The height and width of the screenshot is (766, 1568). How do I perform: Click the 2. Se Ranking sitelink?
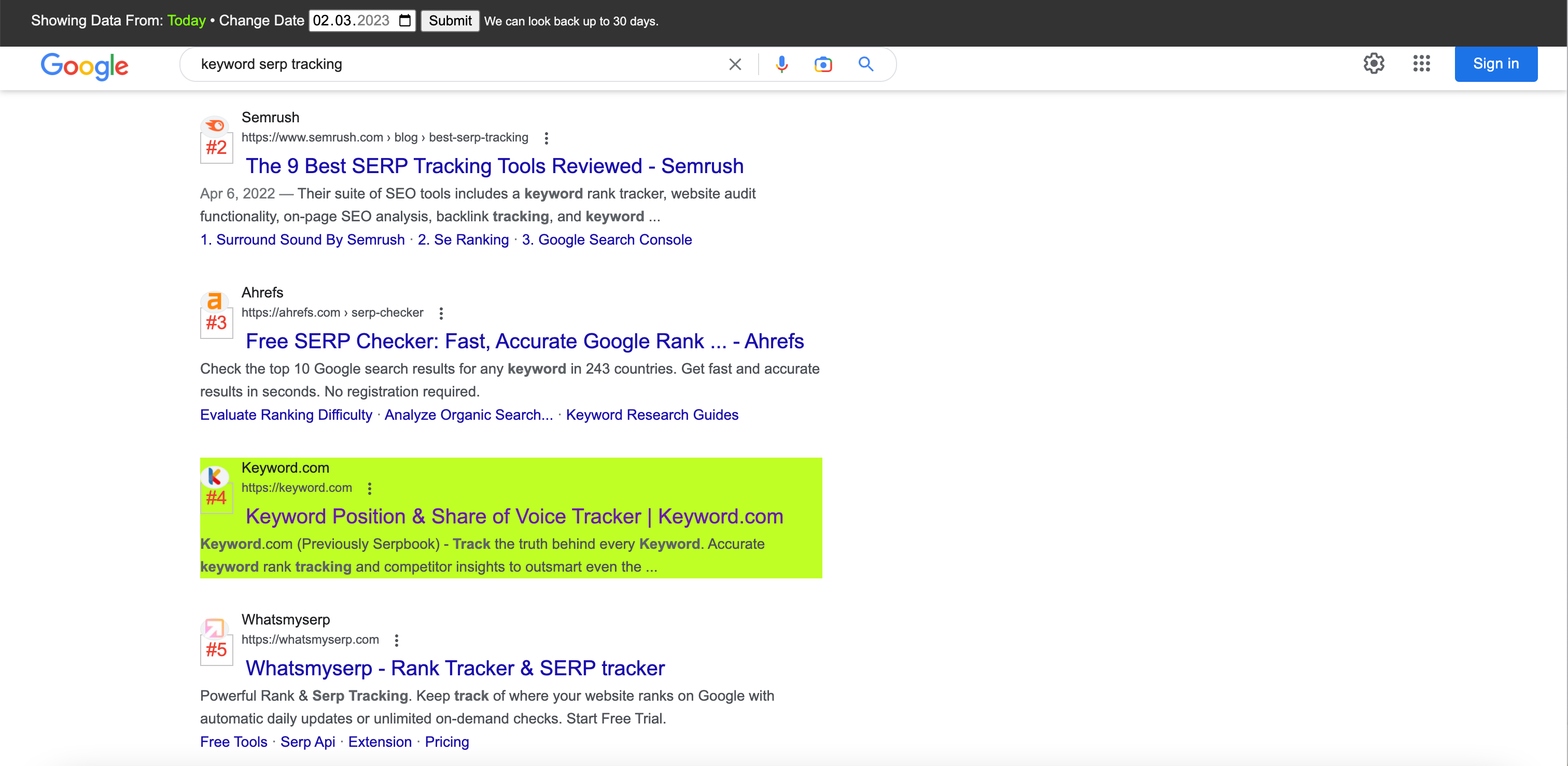463,240
